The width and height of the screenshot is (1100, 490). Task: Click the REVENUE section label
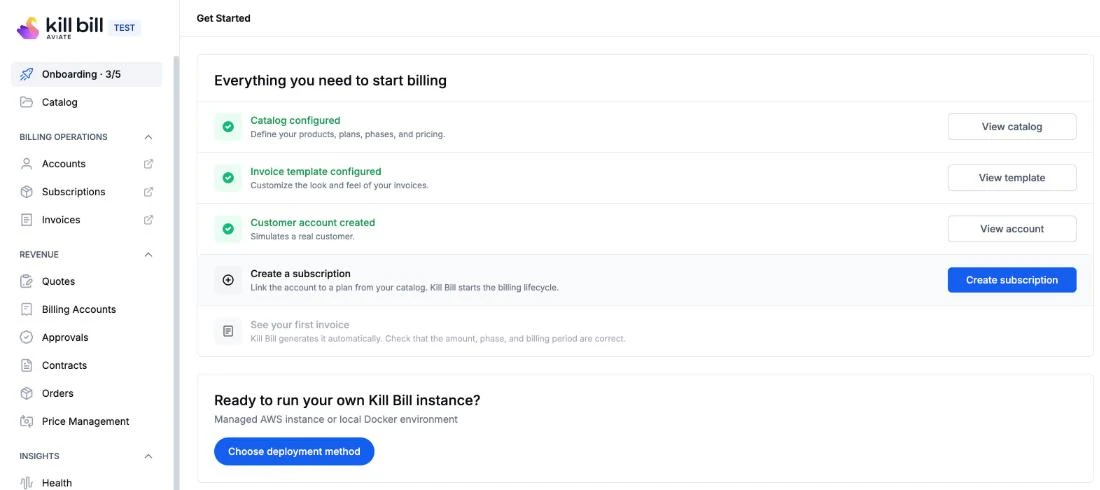pos(39,255)
